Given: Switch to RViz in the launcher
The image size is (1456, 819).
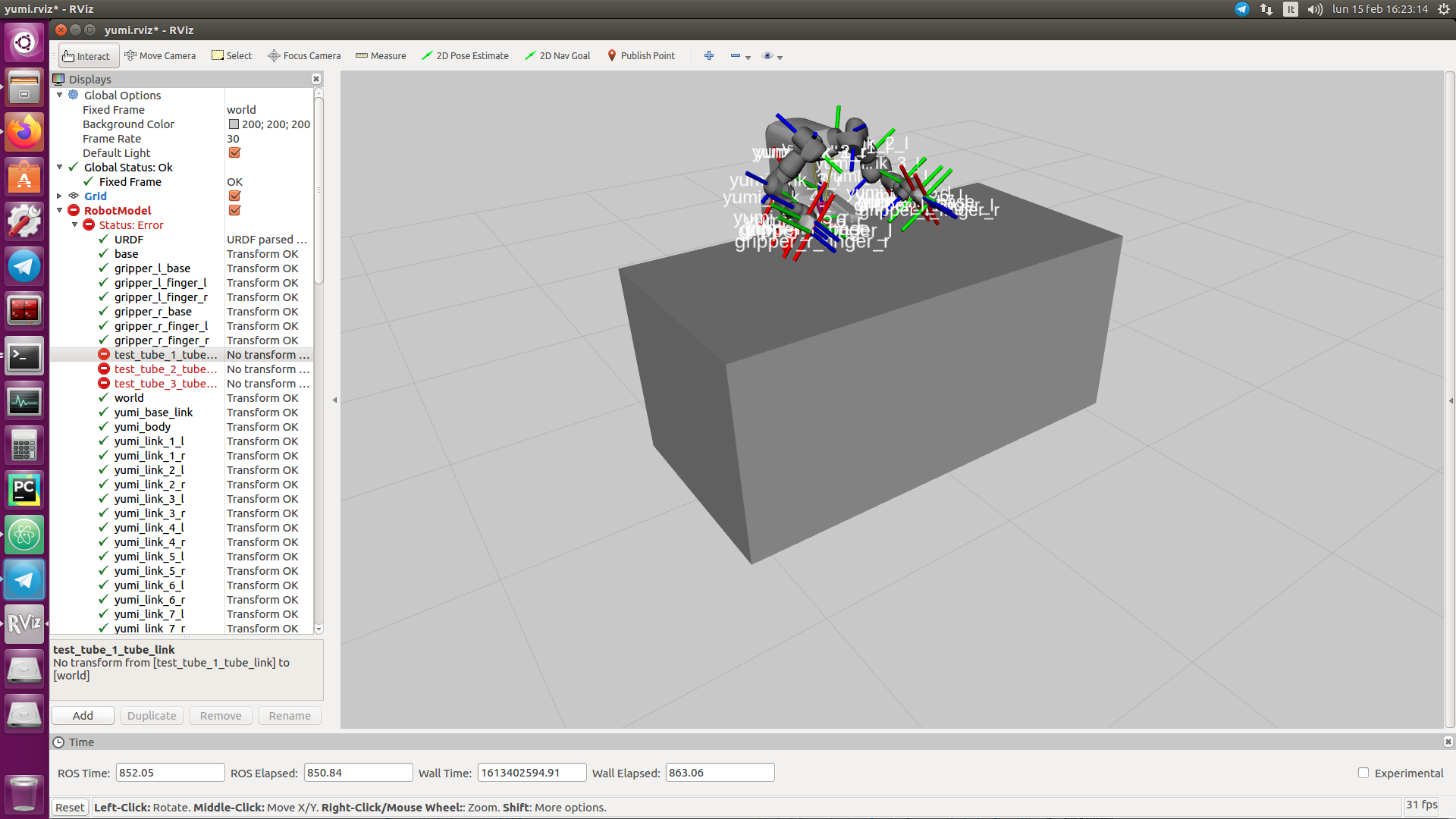Looking at the screenshot, I should pos(24,624).
